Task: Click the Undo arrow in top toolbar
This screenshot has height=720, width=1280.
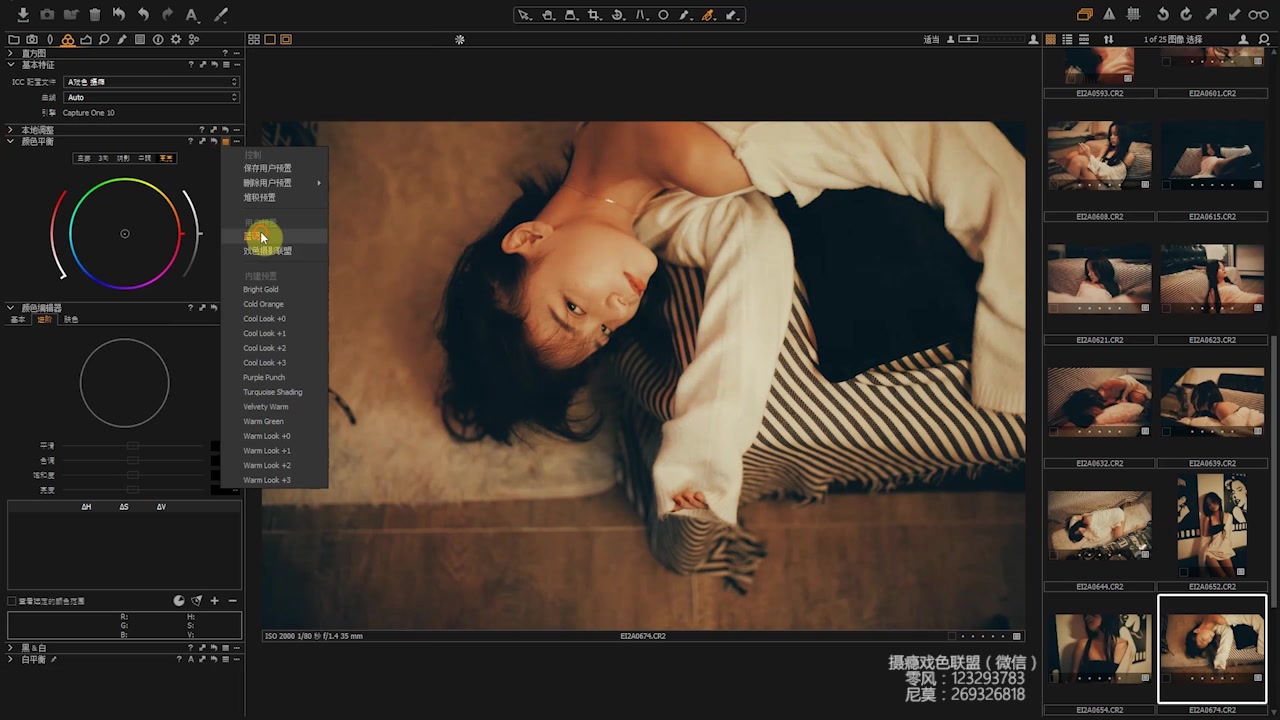Action: tap(143, 15)
